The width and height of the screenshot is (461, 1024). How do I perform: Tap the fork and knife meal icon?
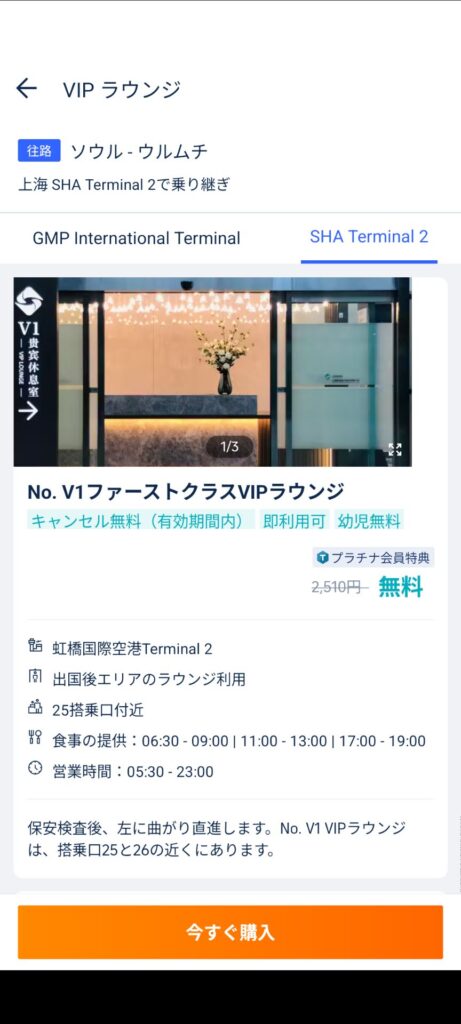click(x=35, y=739)
